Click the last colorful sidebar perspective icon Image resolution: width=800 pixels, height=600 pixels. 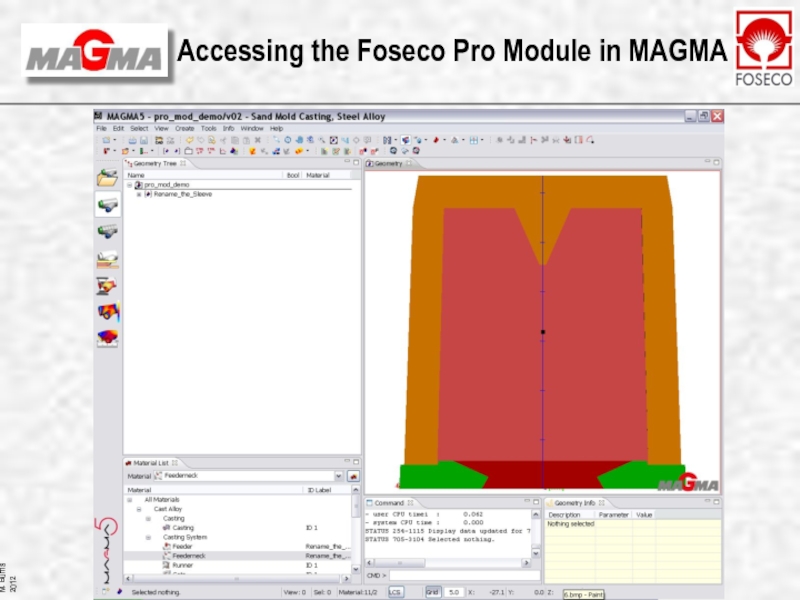point(108,338)
